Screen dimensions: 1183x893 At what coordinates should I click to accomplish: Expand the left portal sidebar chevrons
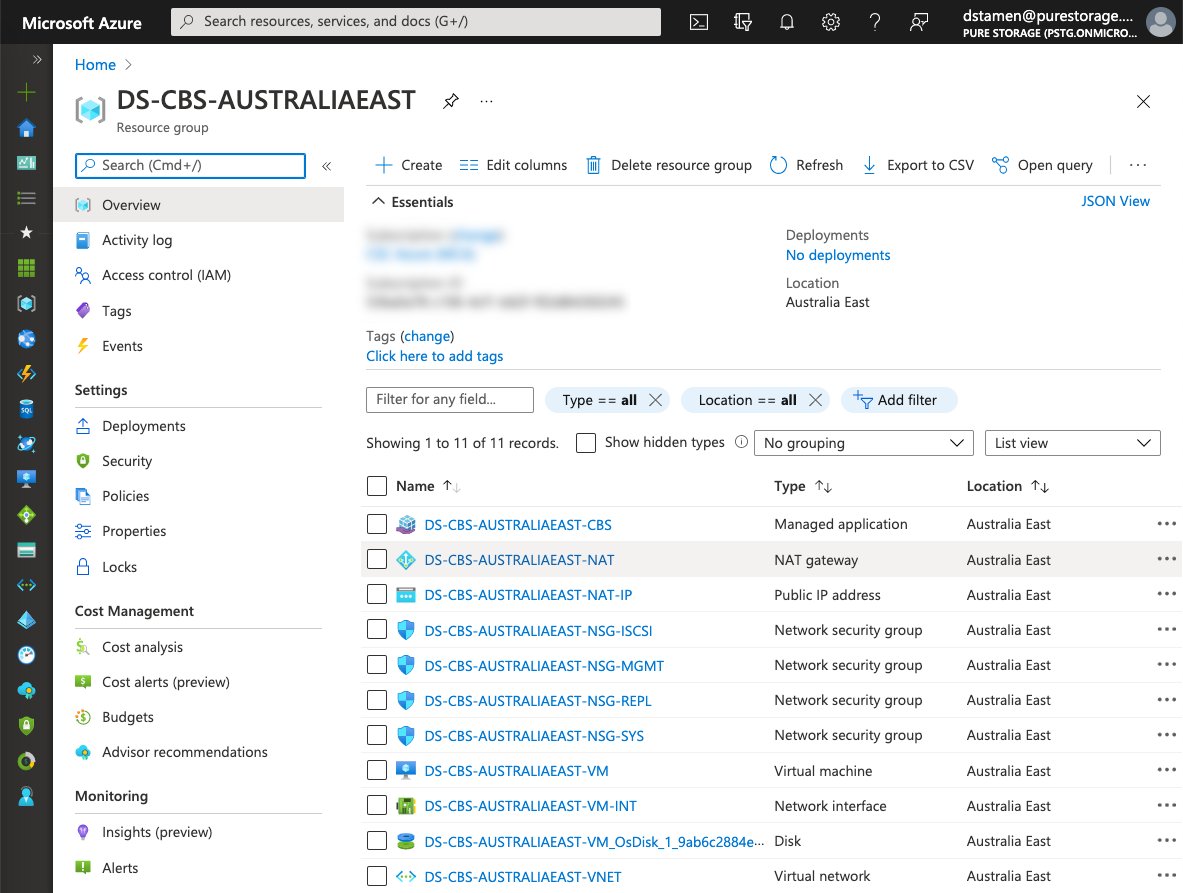tap(36, 59)
